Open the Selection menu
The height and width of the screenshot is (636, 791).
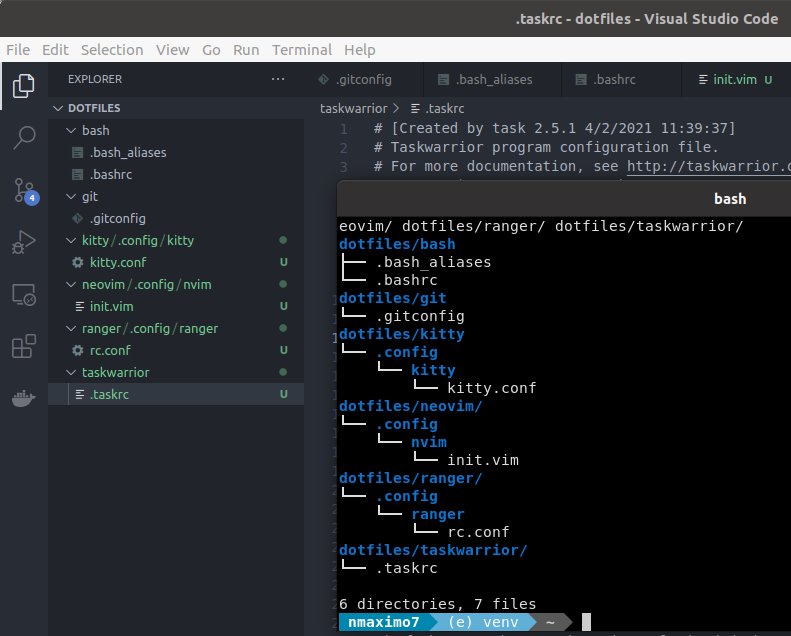[112, 50]
